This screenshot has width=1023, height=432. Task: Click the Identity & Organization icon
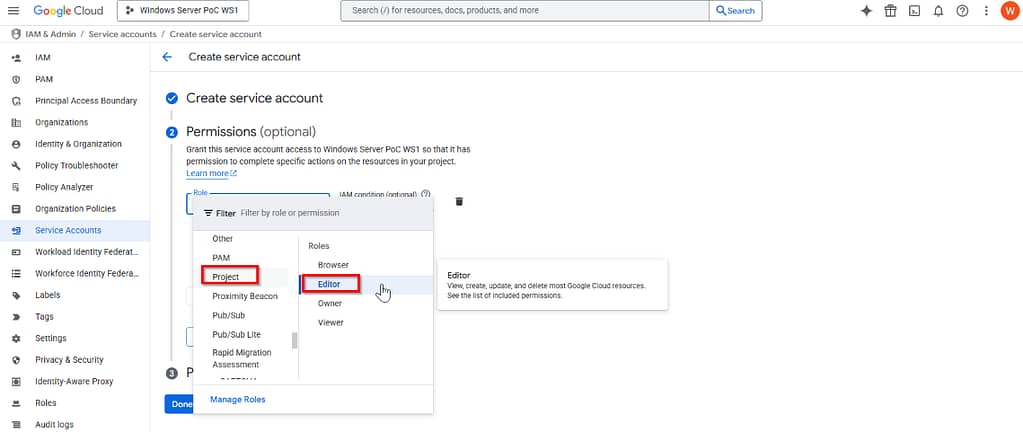click(x=16, y=144)
